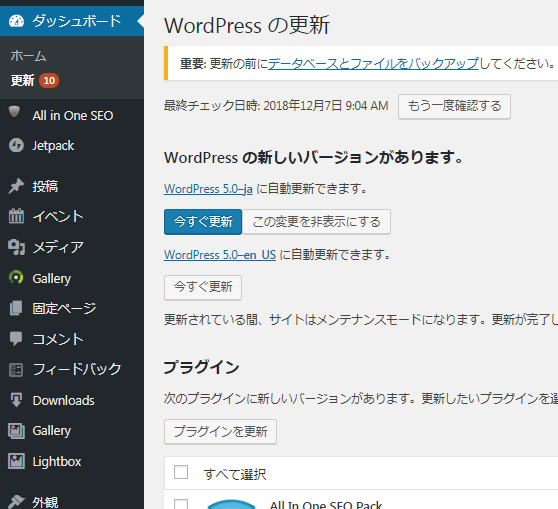Click the calendar icon beside イベント
Viewport: 558px width, 509px height.
pyautogui.click(x=16, y=216)
